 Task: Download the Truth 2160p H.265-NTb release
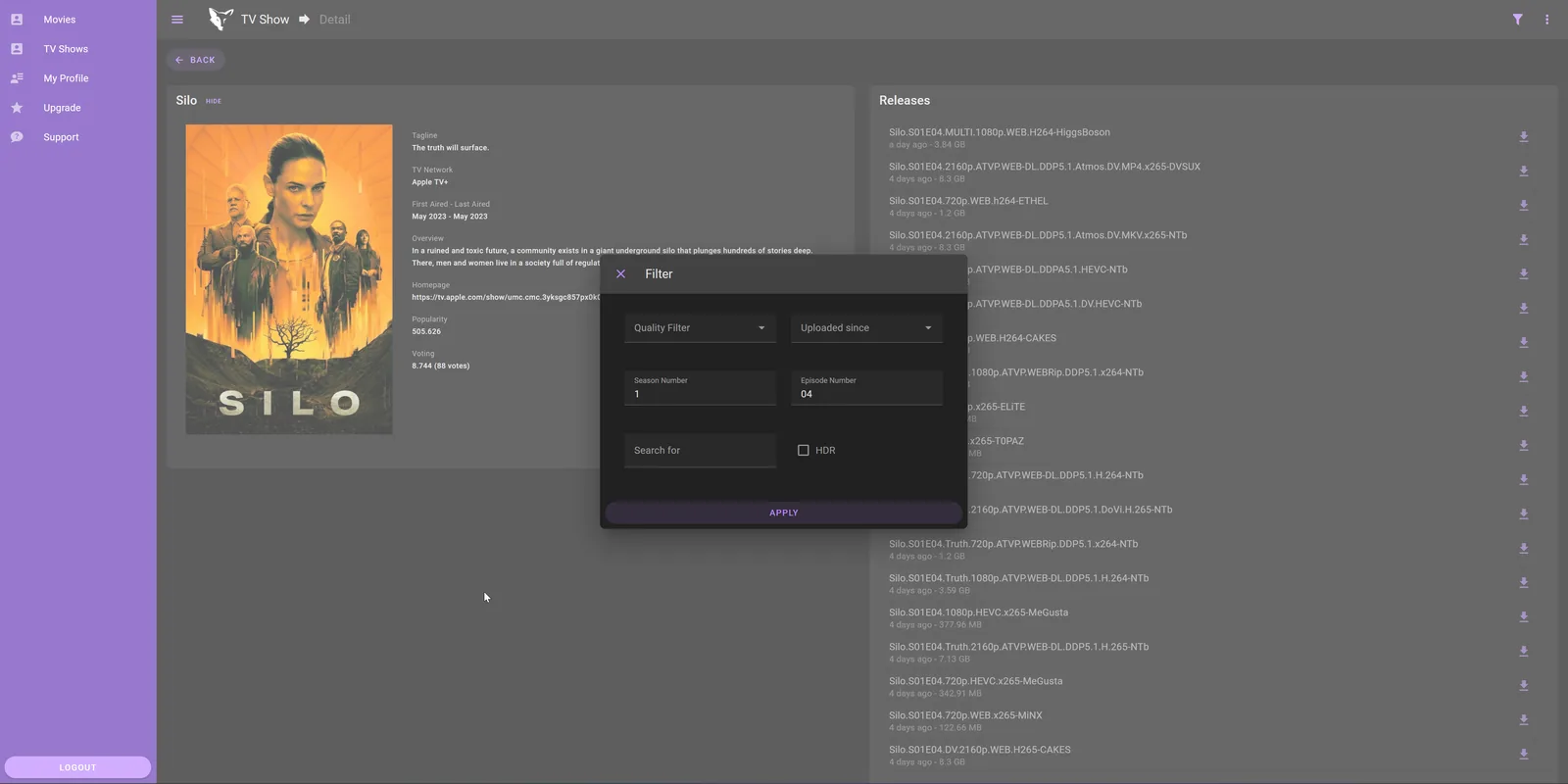[x=1523, y=652]
